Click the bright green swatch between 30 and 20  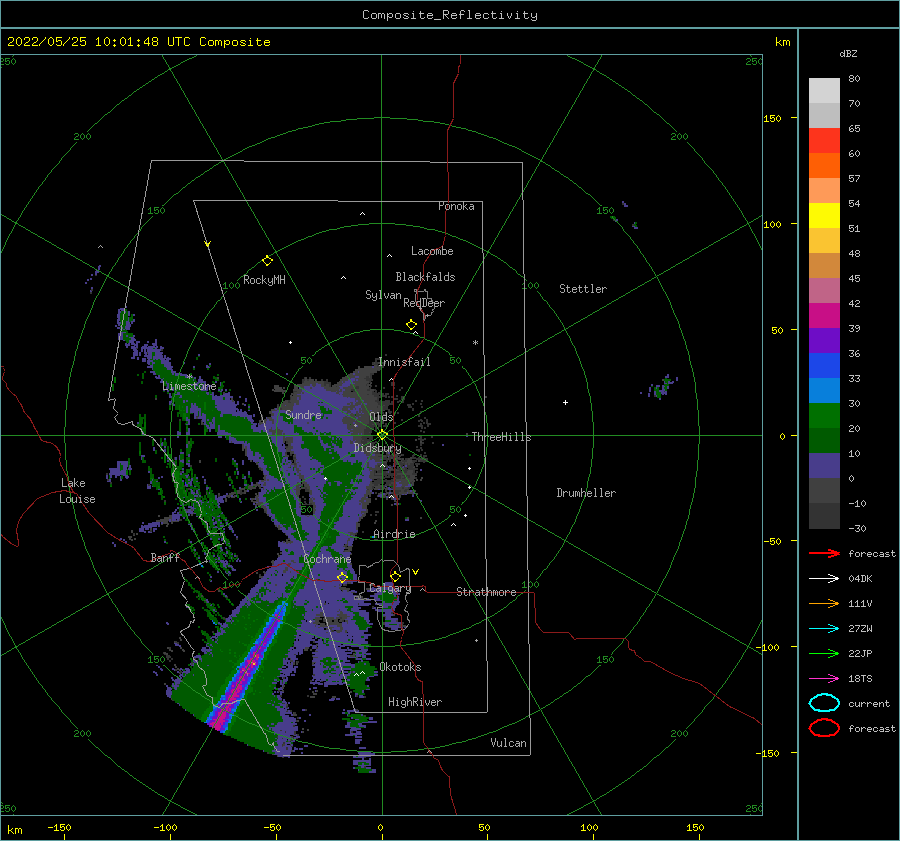click(824, 416)
